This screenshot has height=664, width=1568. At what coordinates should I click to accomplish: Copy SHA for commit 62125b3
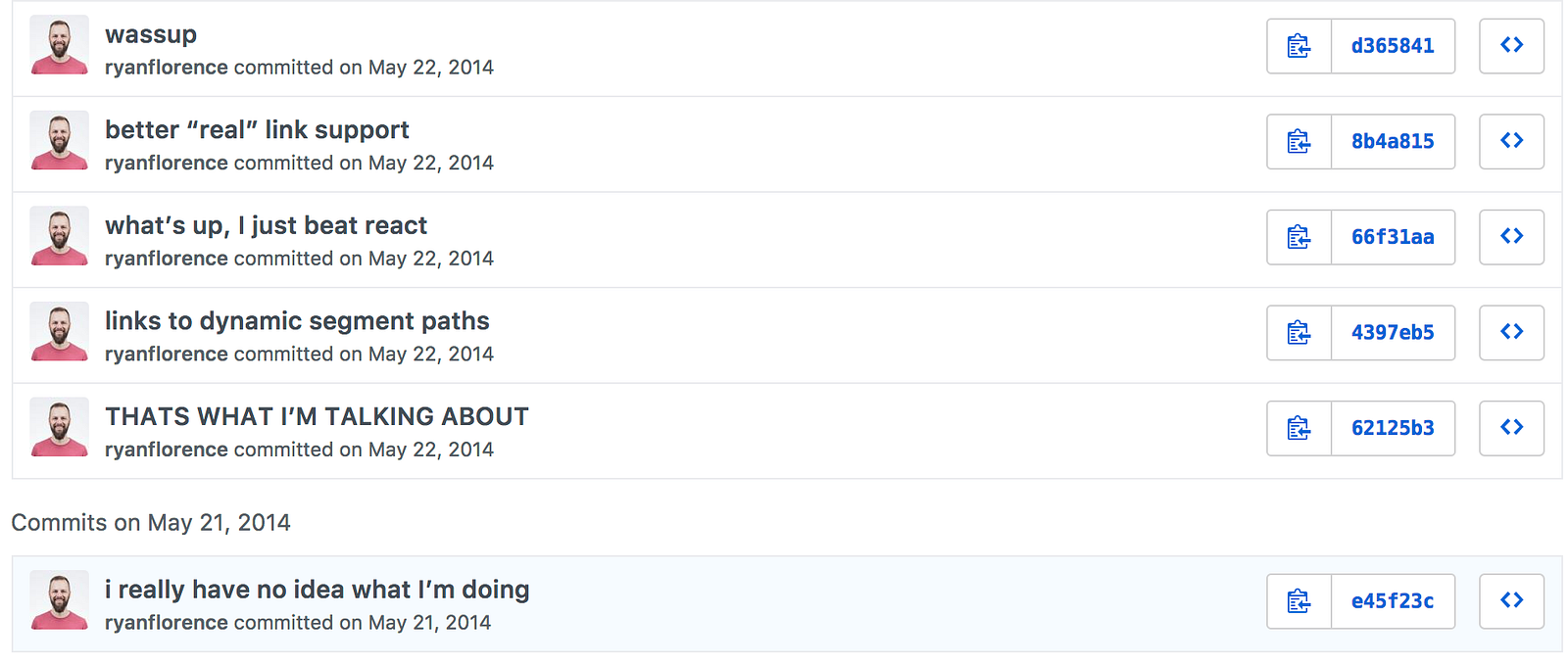(1298, 428)
